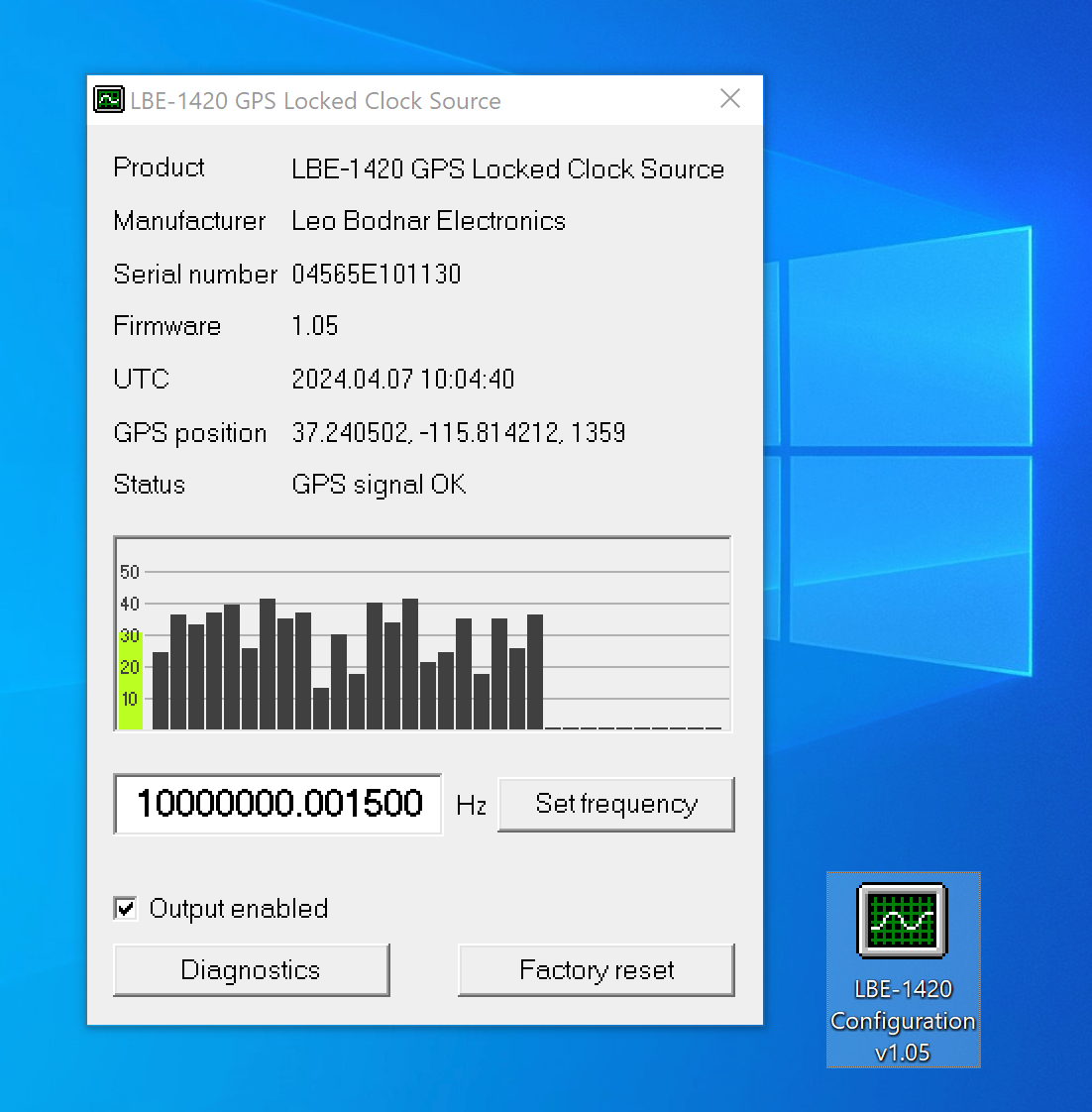
Task: Click the window title text in the title bar
Action: click(315, 101)
